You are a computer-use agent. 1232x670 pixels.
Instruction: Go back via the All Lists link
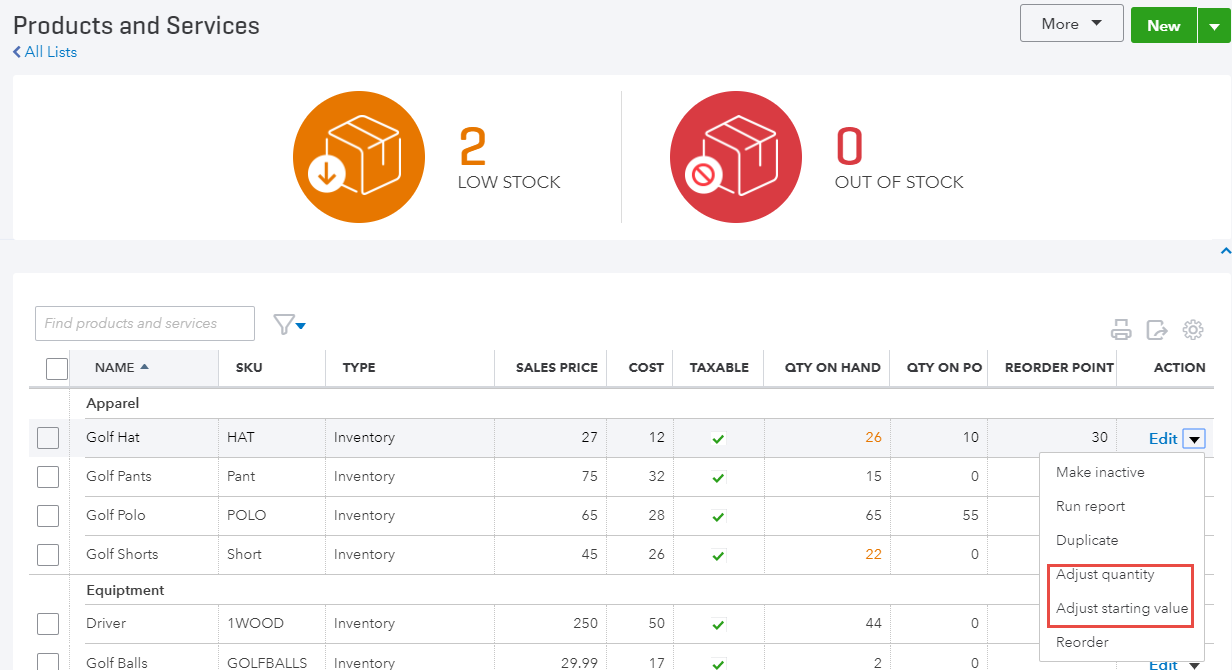tap(45, 52)
